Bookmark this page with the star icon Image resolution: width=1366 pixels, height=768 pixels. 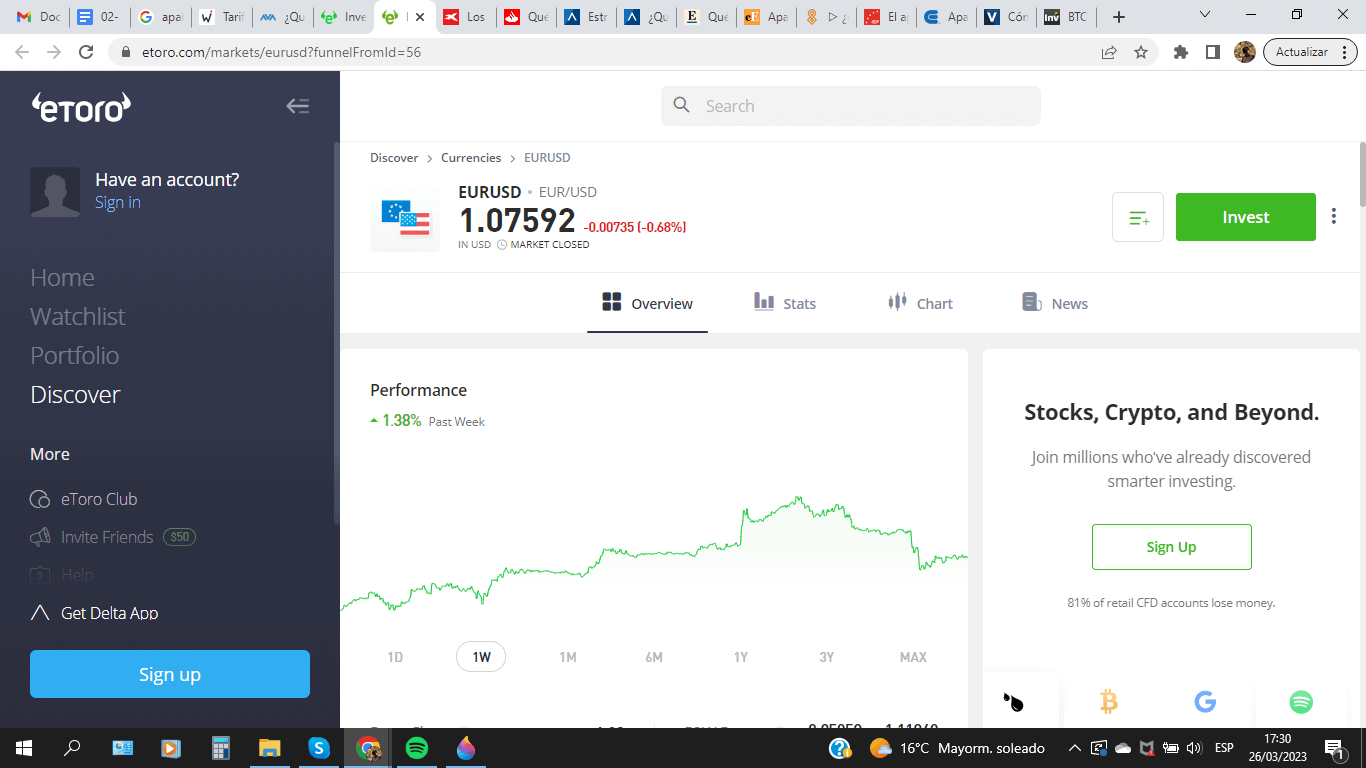pos(1141,52)
